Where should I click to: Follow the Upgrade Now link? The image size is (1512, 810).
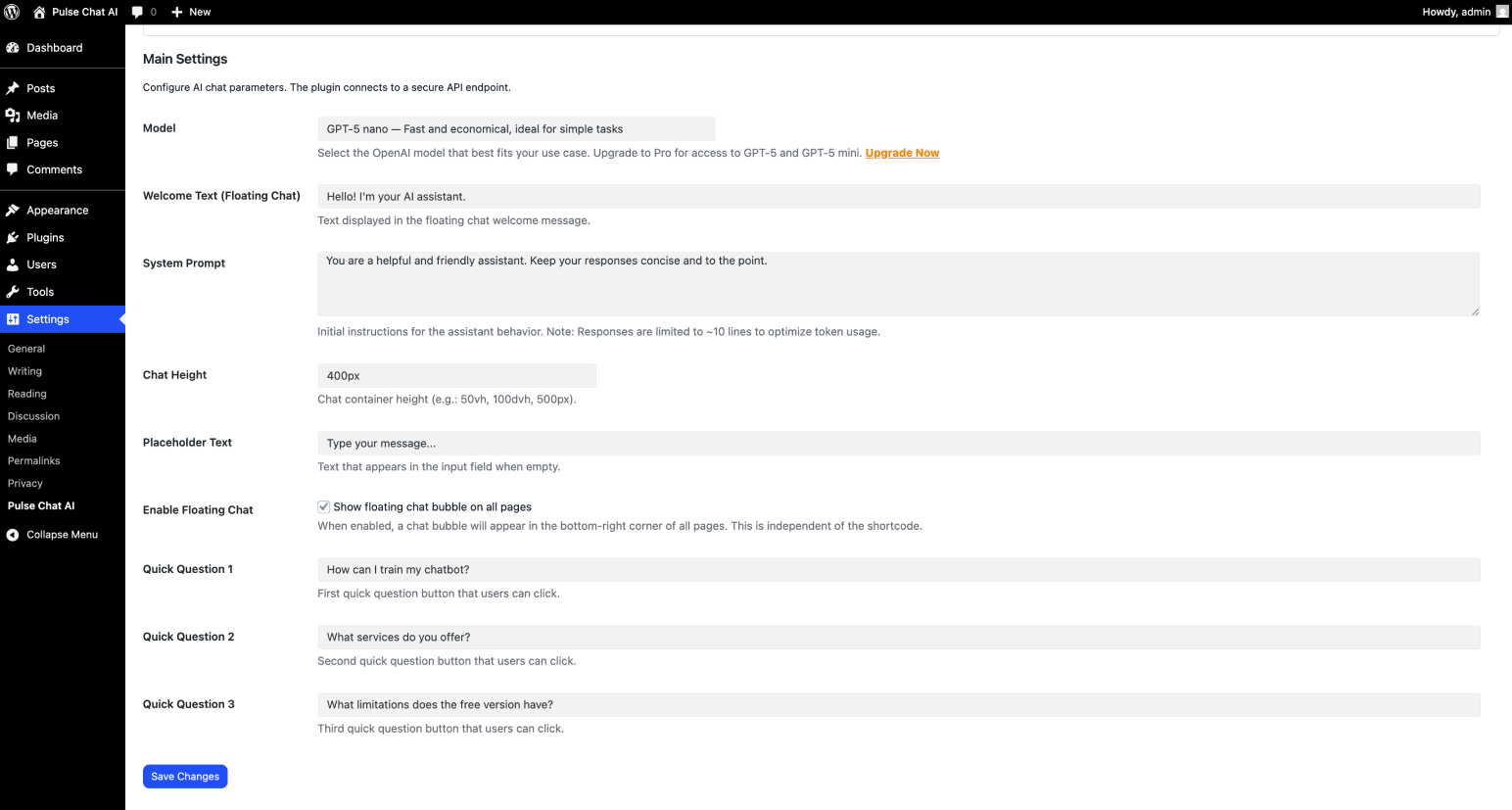point(902,153)
